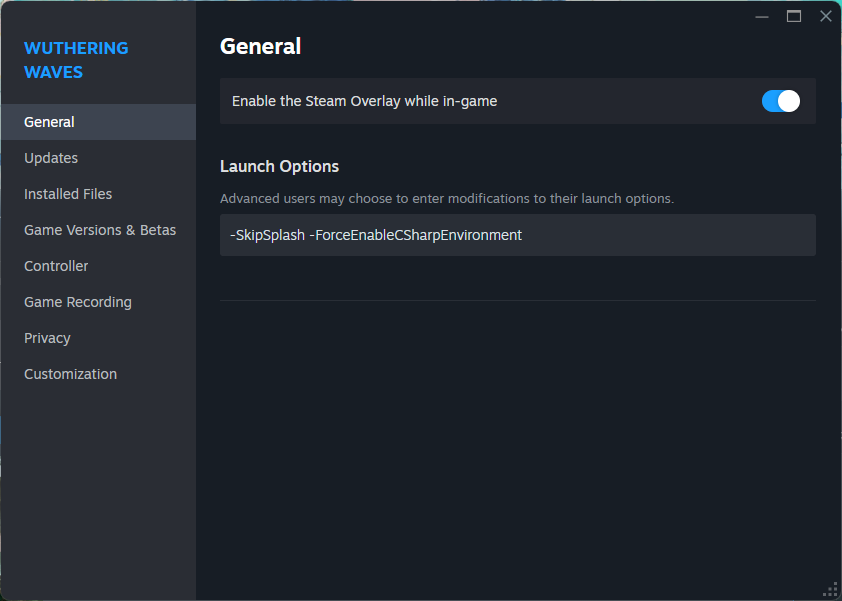
Task: Click the window resize grip in the corner
Action: click(830, 590)
